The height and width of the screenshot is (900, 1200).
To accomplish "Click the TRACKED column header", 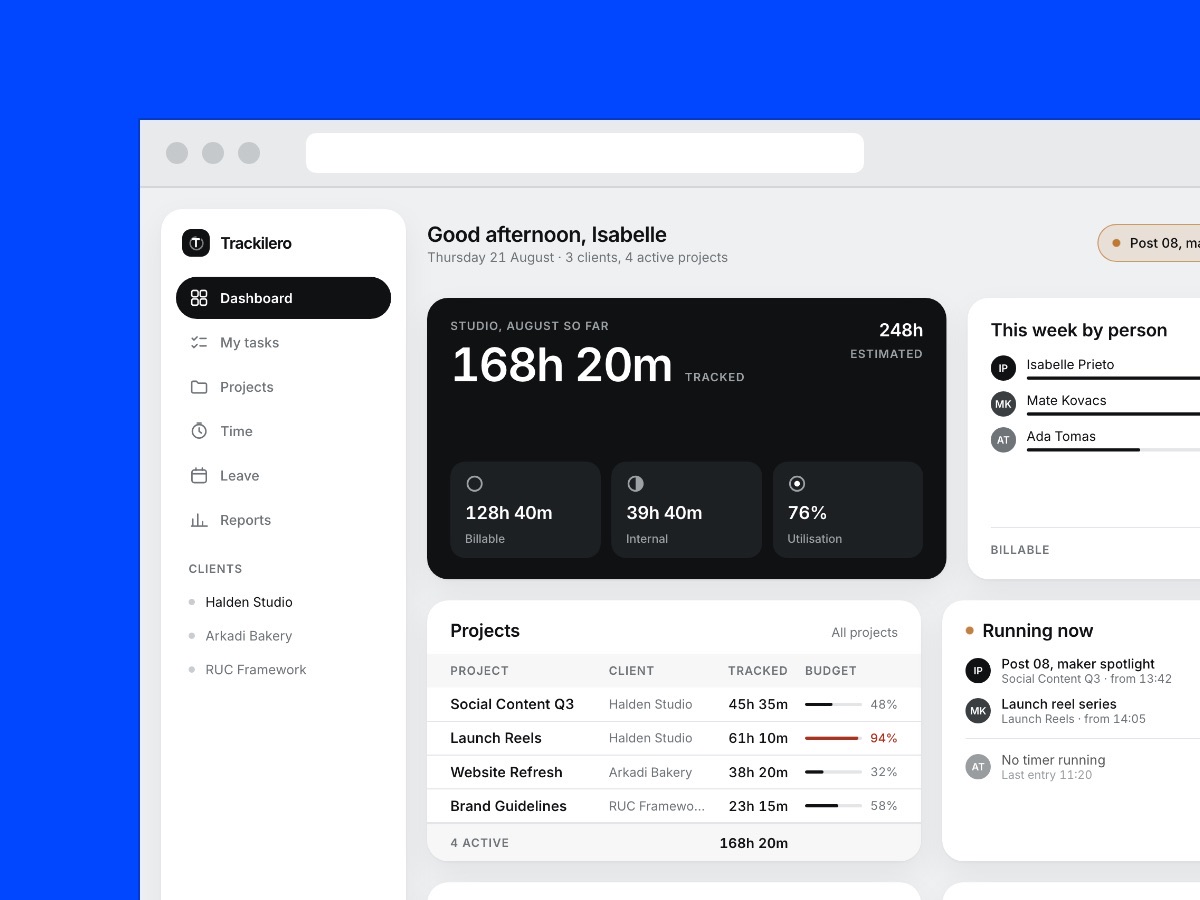I will (758, 671).
